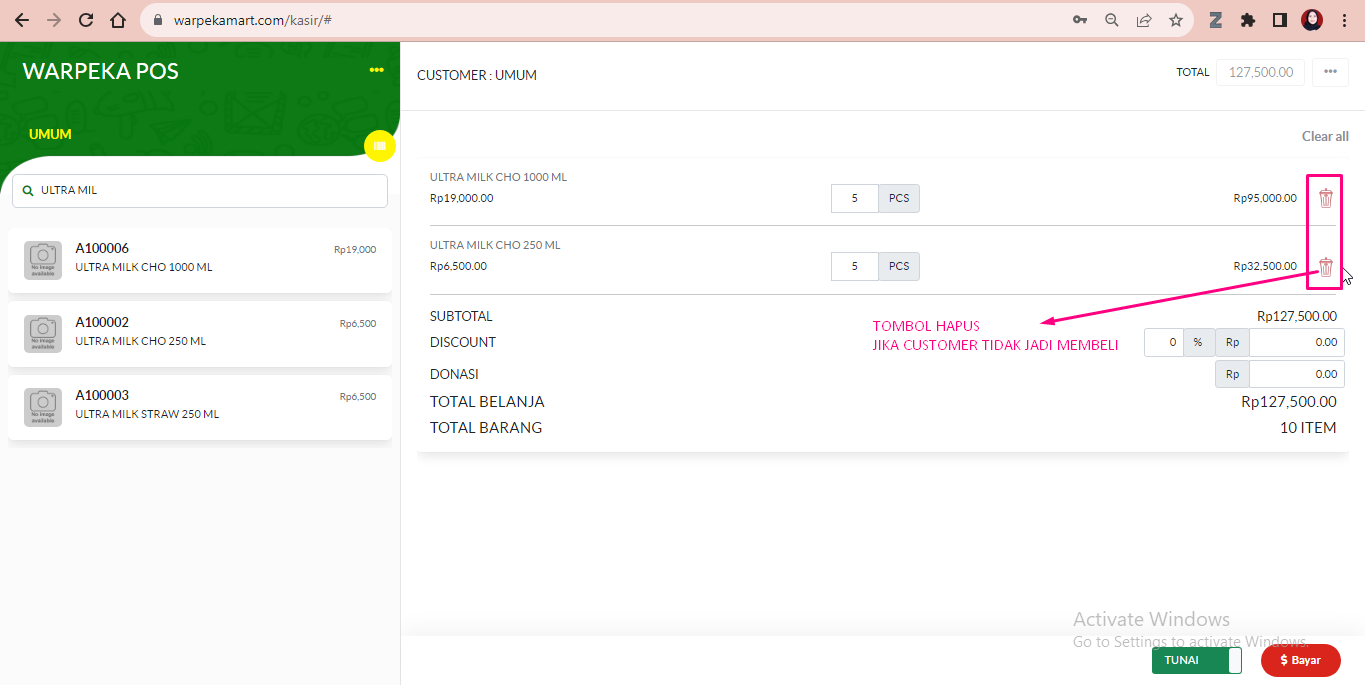Screen dimensions: 1365x685
Task: Click the TOTAL BARANG label
Action: [486, 428]
